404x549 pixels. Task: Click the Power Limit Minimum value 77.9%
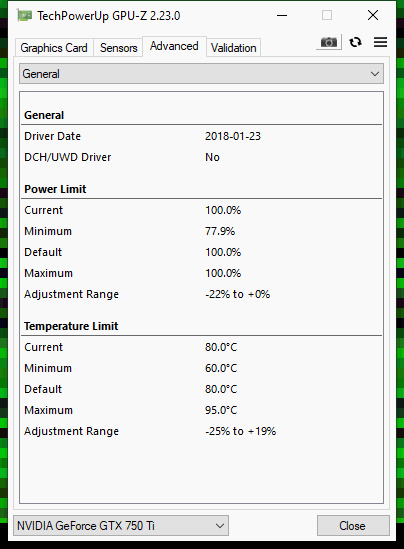[x=220, y=231]
